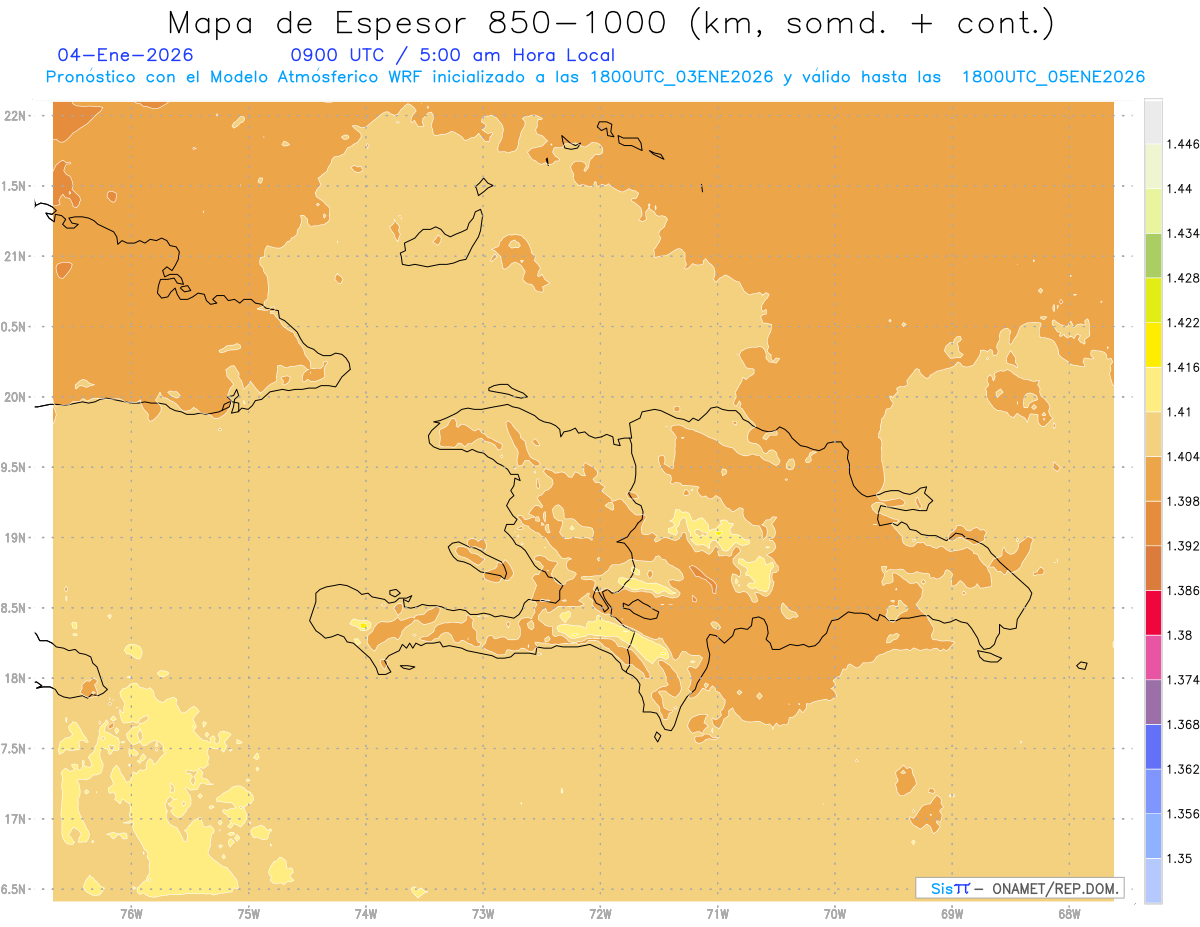Screen dimensions: 1200x927
Task: Click the longitude label "68W"
Action: coord(1069,914)
